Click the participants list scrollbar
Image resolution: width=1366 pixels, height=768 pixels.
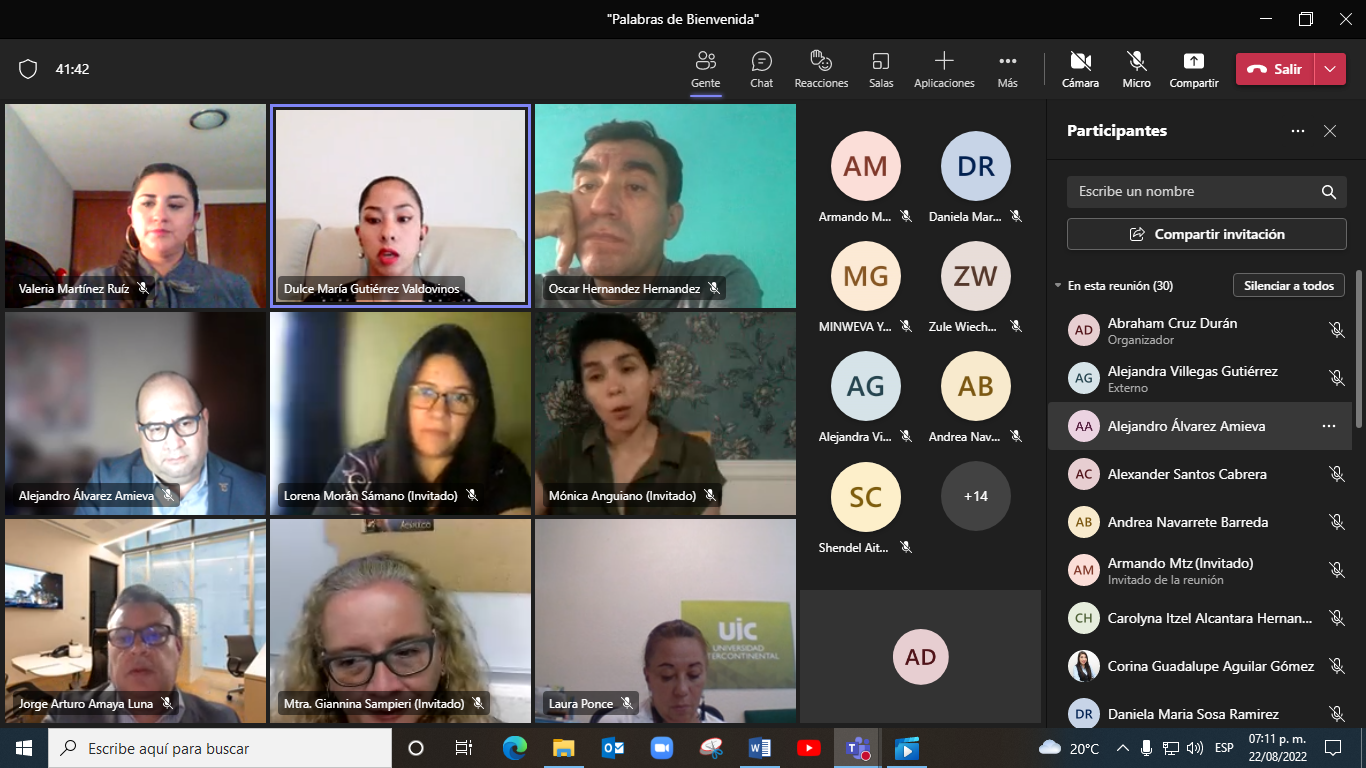click(x=1359, y=350)
